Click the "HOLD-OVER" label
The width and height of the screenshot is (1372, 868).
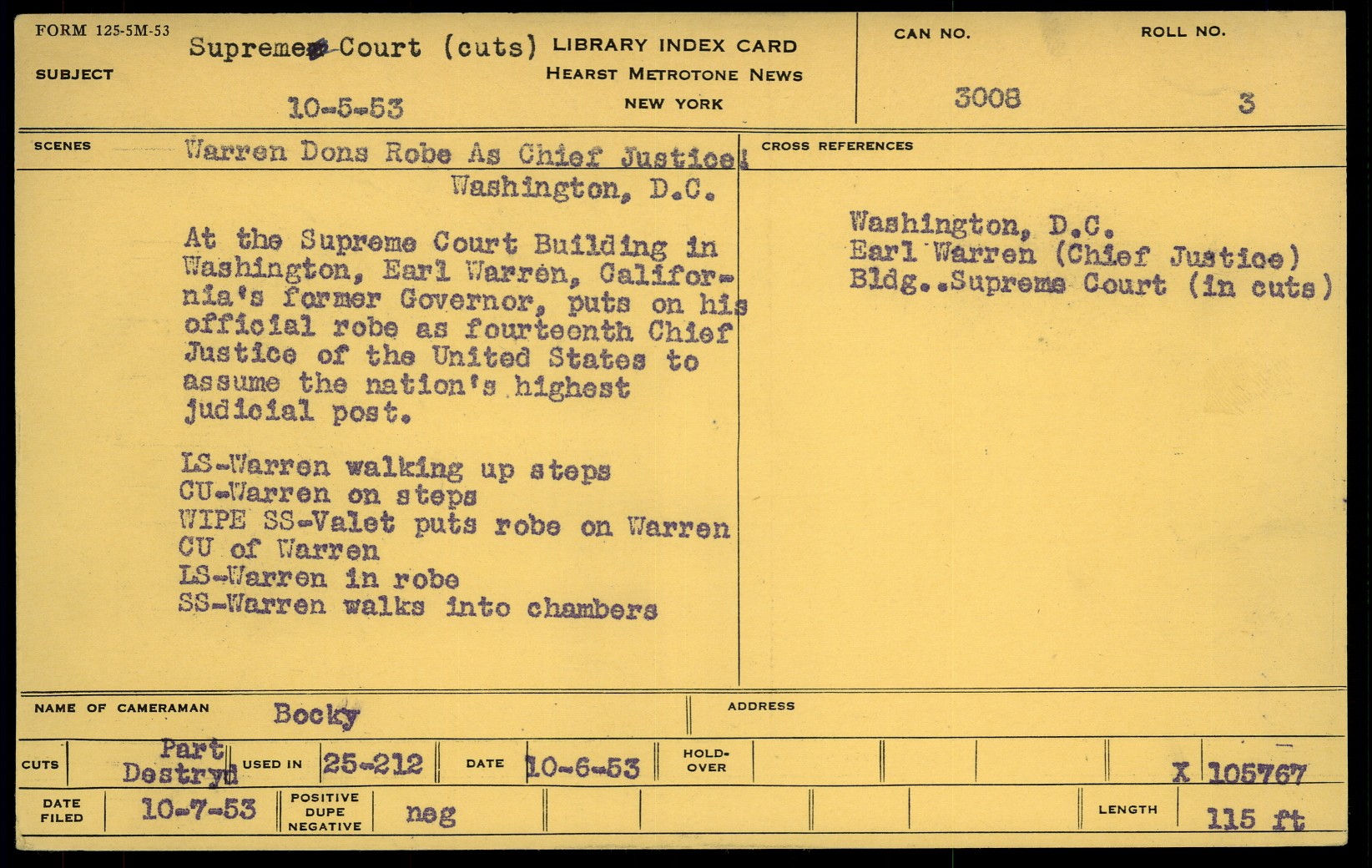[x=706, y=760]
